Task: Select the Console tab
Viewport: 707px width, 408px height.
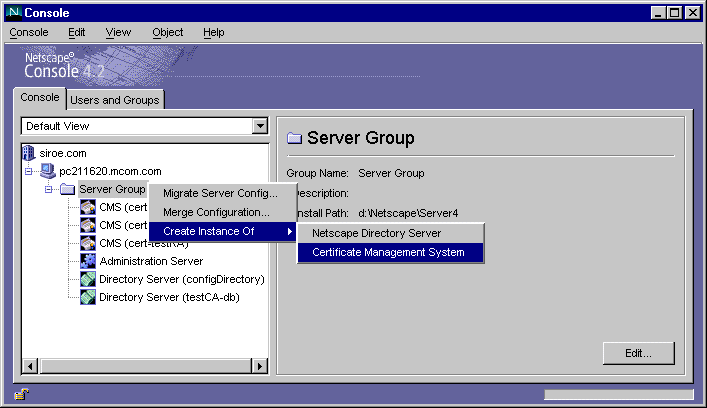Action: click(x=40, y=97)
